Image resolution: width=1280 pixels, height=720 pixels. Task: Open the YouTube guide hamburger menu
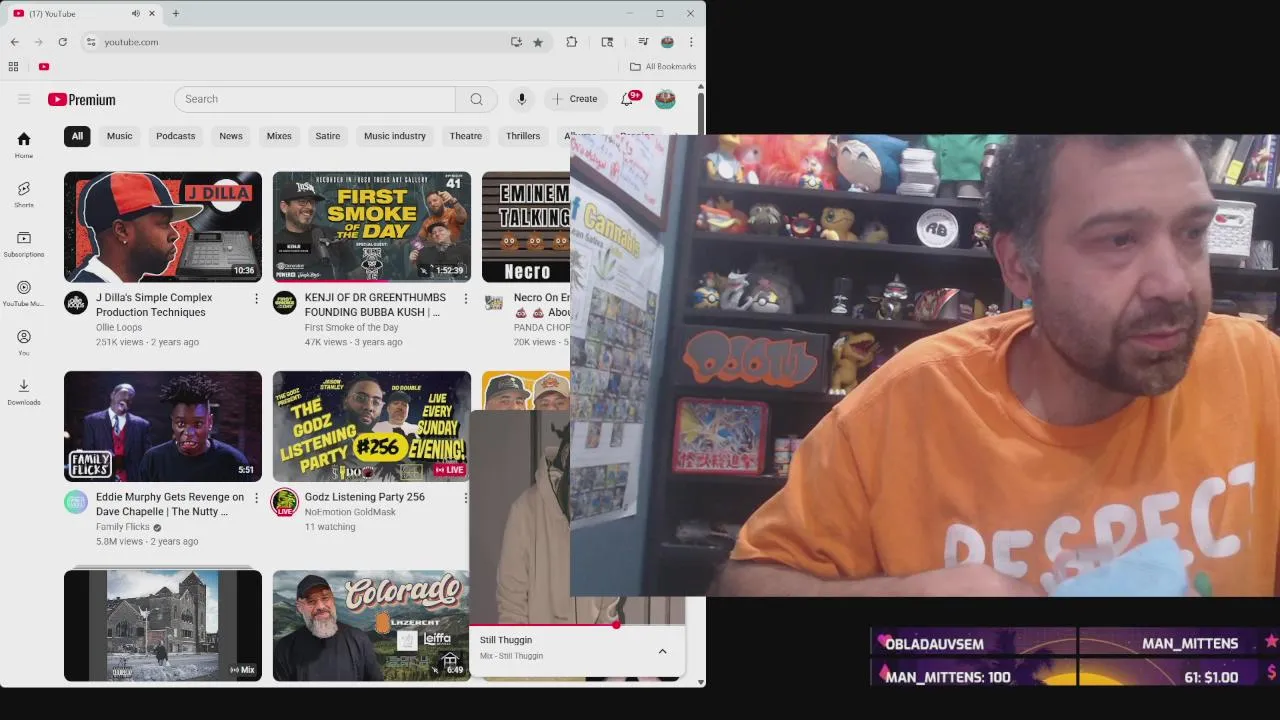pos(24,99)
